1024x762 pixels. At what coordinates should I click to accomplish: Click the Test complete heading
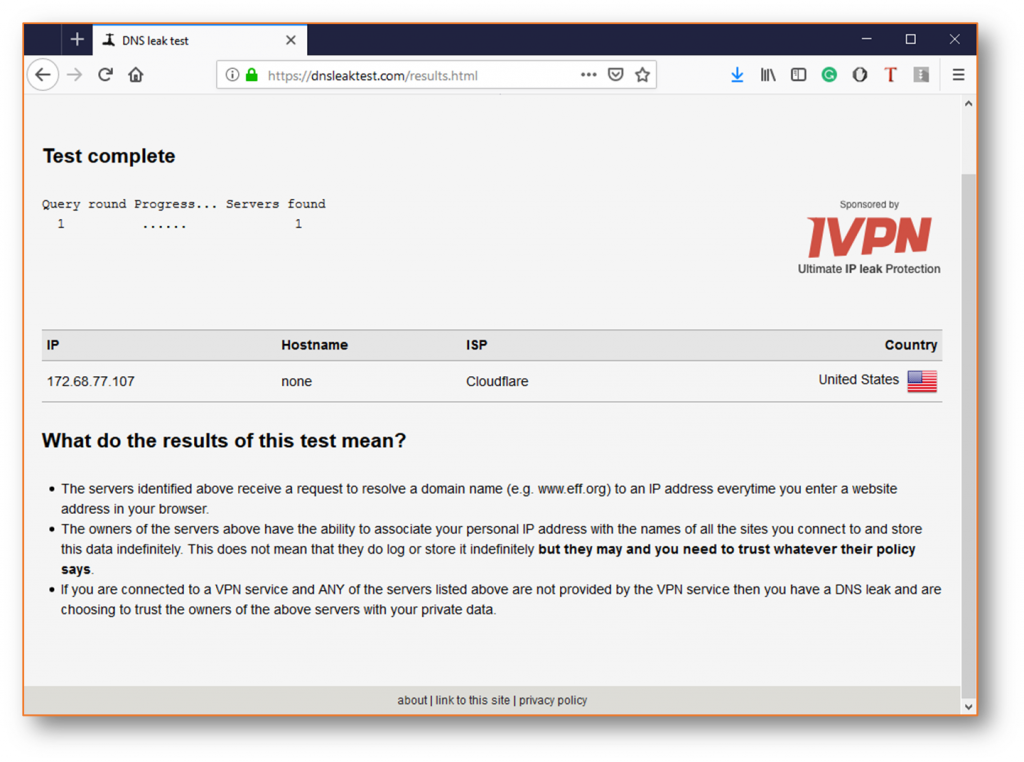pos(109,156)
